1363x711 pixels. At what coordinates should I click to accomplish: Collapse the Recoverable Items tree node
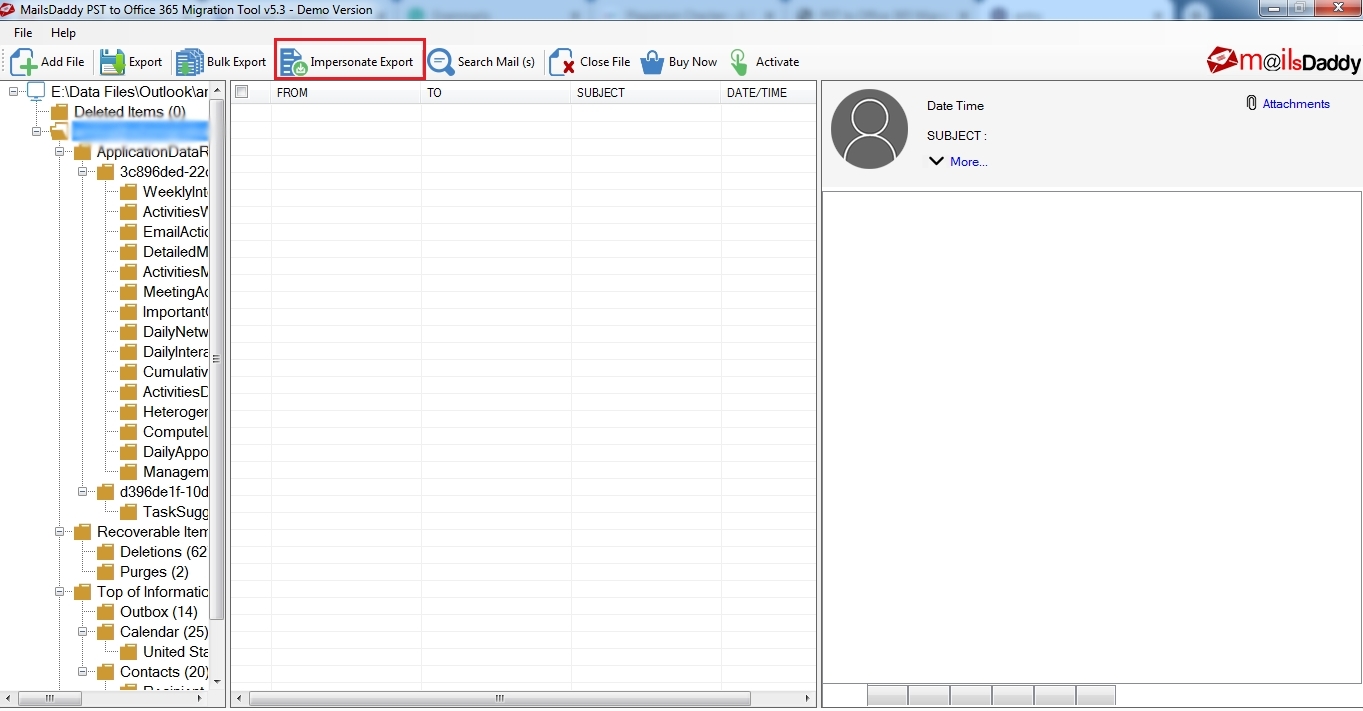pos(60,531)
